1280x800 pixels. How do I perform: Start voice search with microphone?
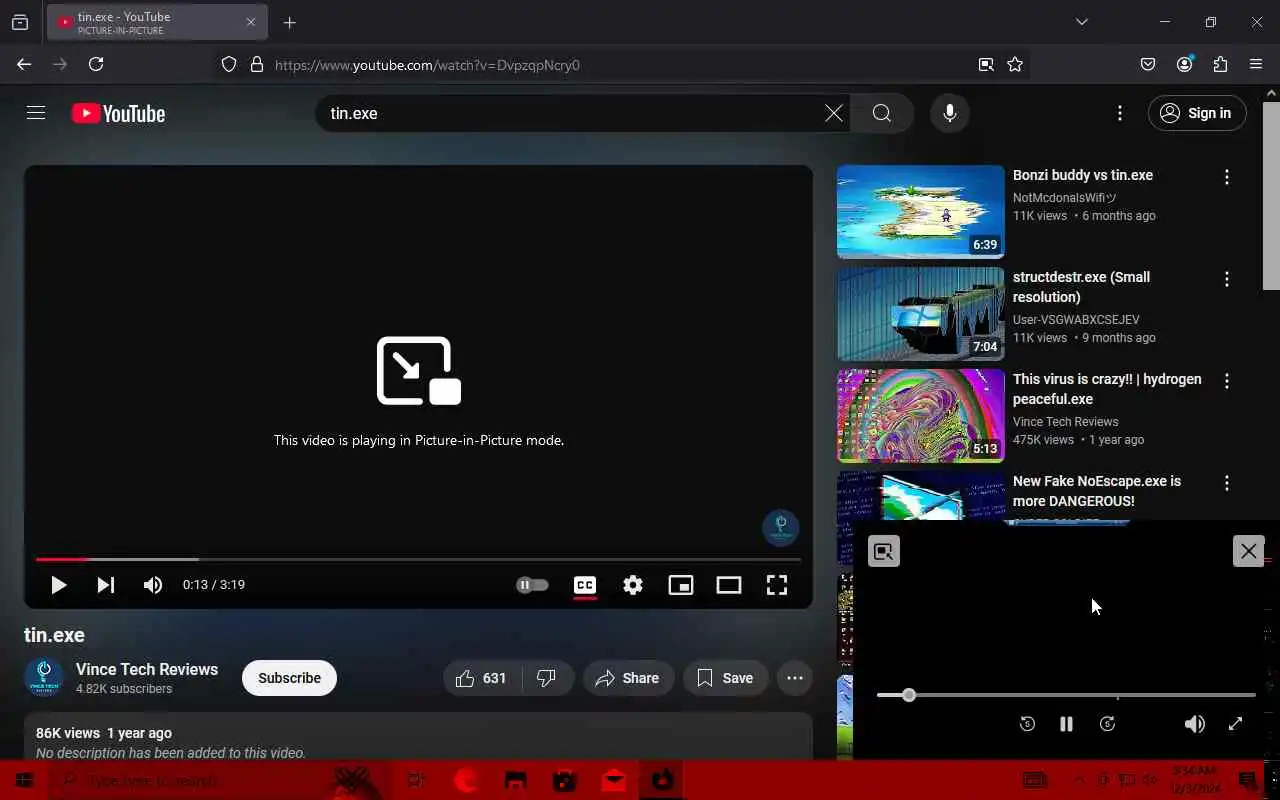(x=950, y=113)
